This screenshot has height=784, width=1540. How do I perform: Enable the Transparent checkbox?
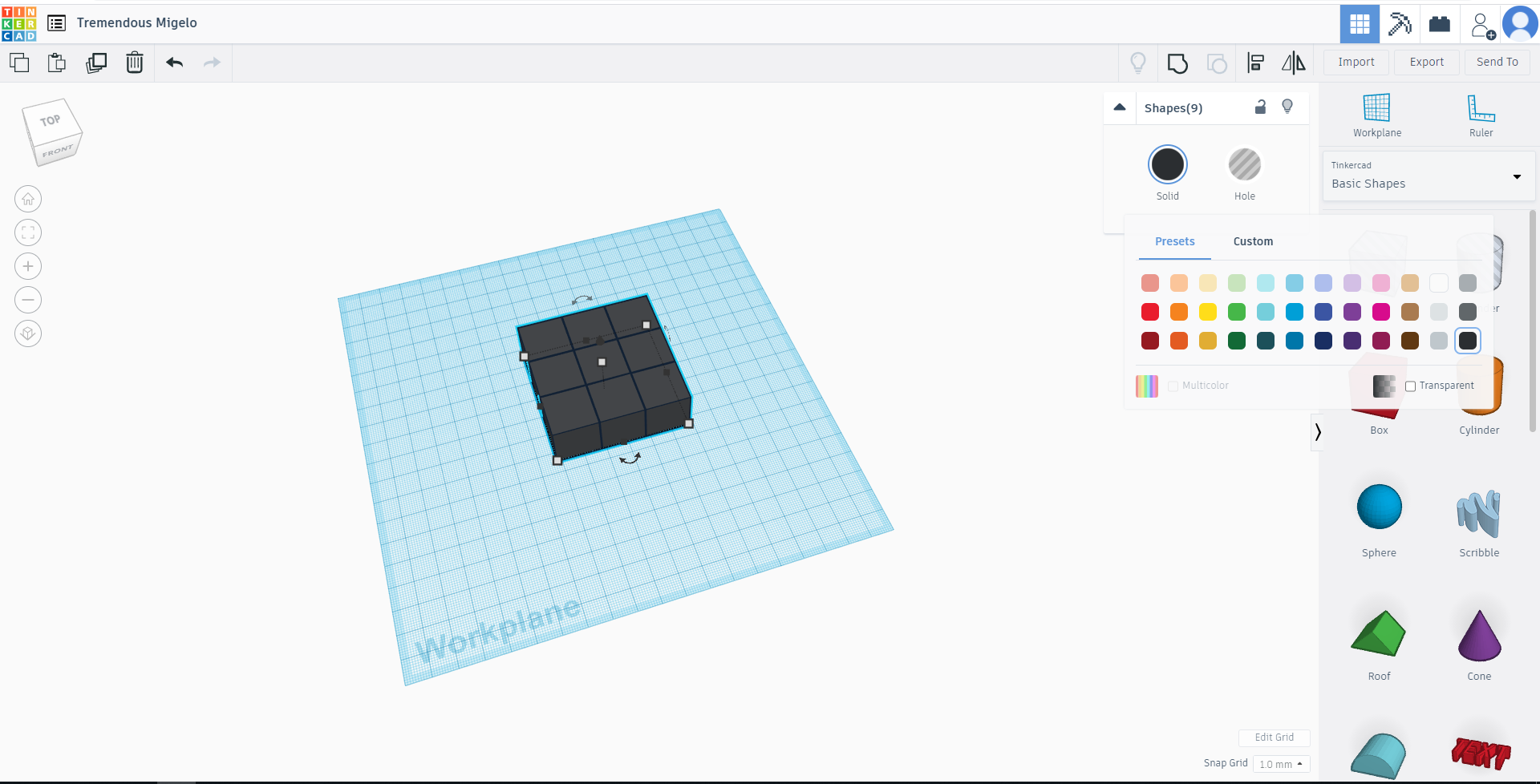pos(1410,386)
